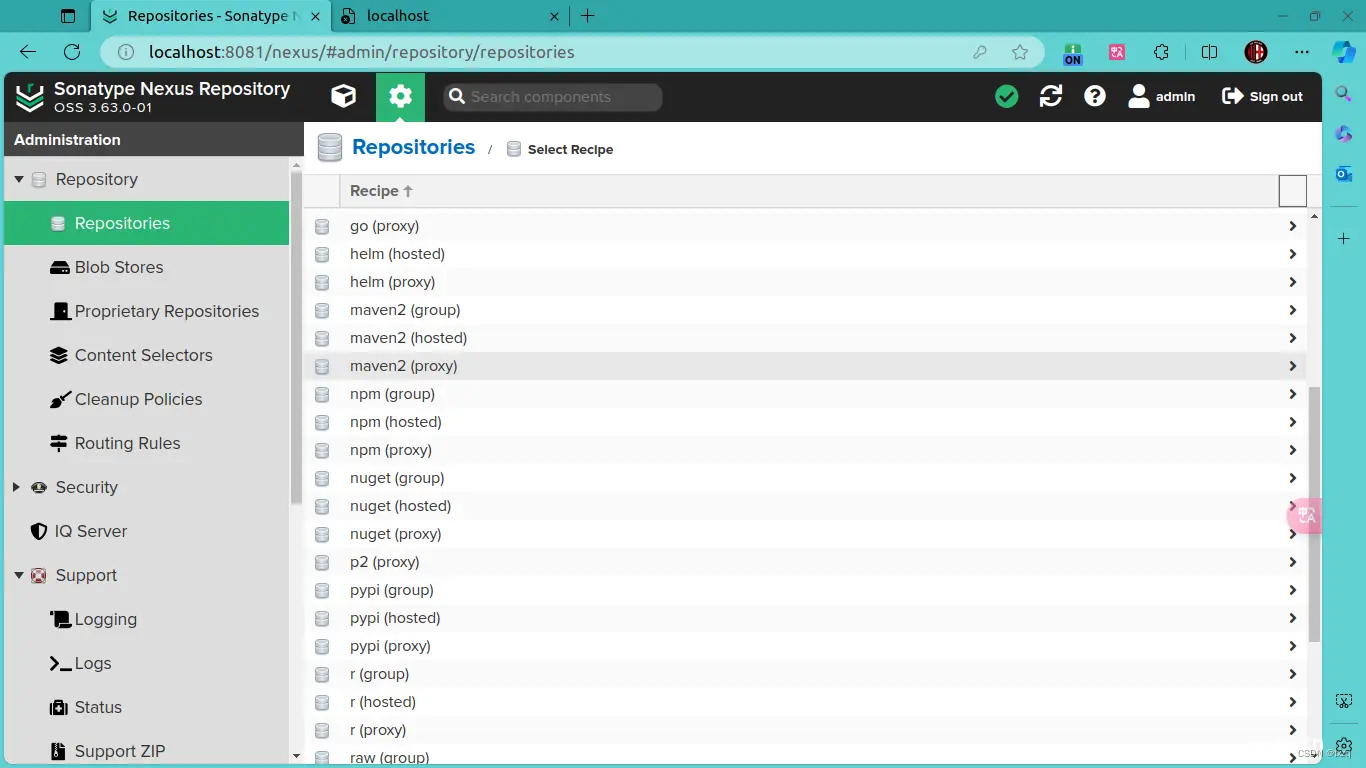The image size is (1366, 768).
Task: Click the green system status check icon
Action: (x=1007, y=96)
